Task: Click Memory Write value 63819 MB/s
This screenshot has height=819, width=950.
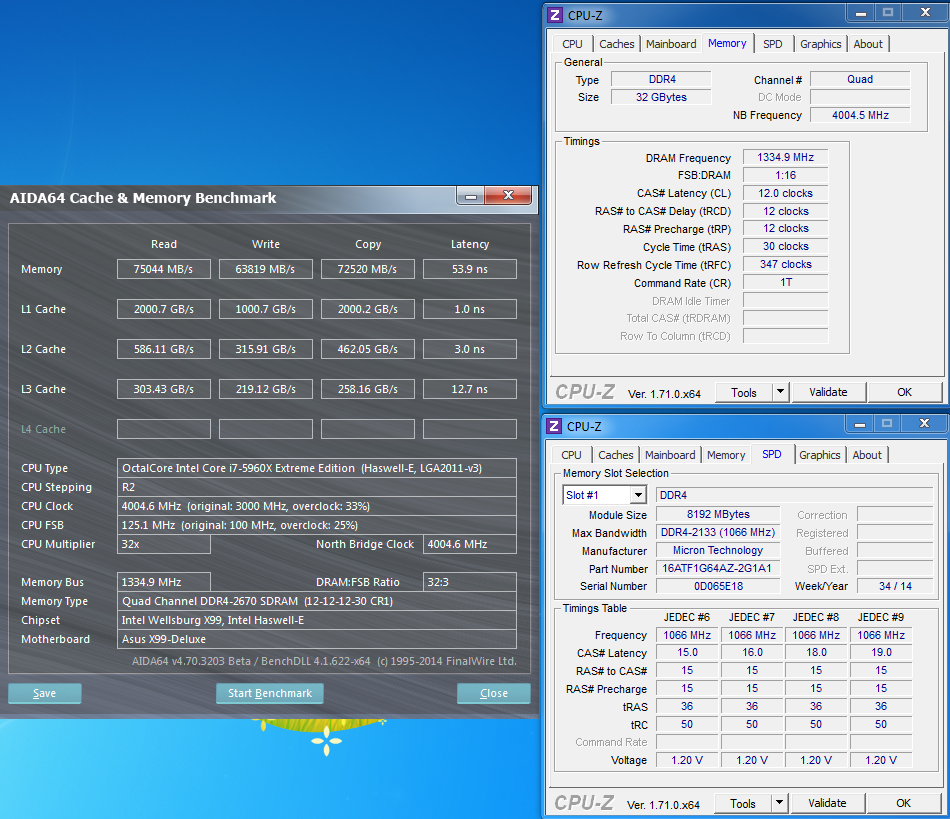Action: (x=265, y=269)
